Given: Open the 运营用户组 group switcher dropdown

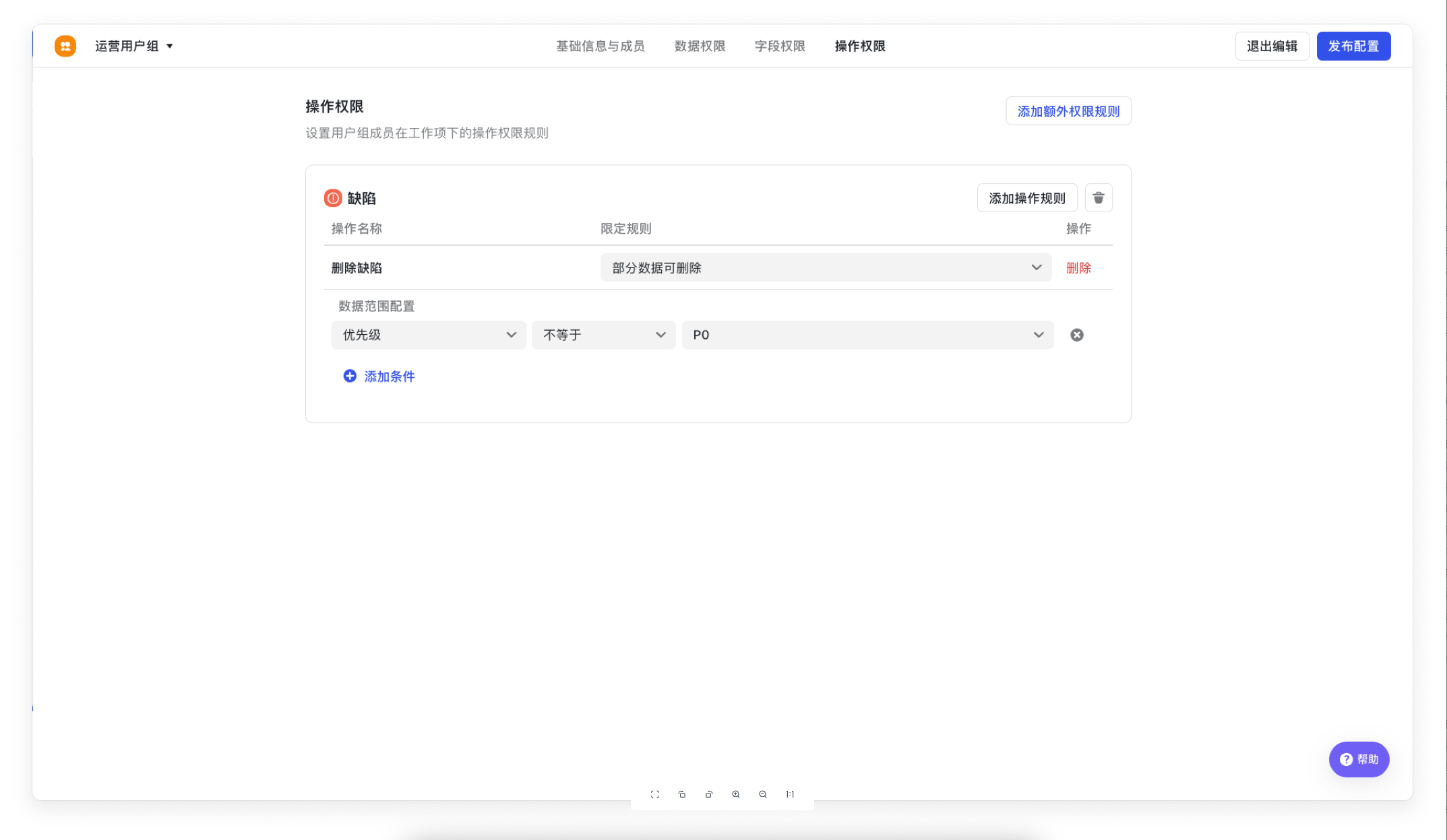Looking at the screenshot, I should click(134, 46).
